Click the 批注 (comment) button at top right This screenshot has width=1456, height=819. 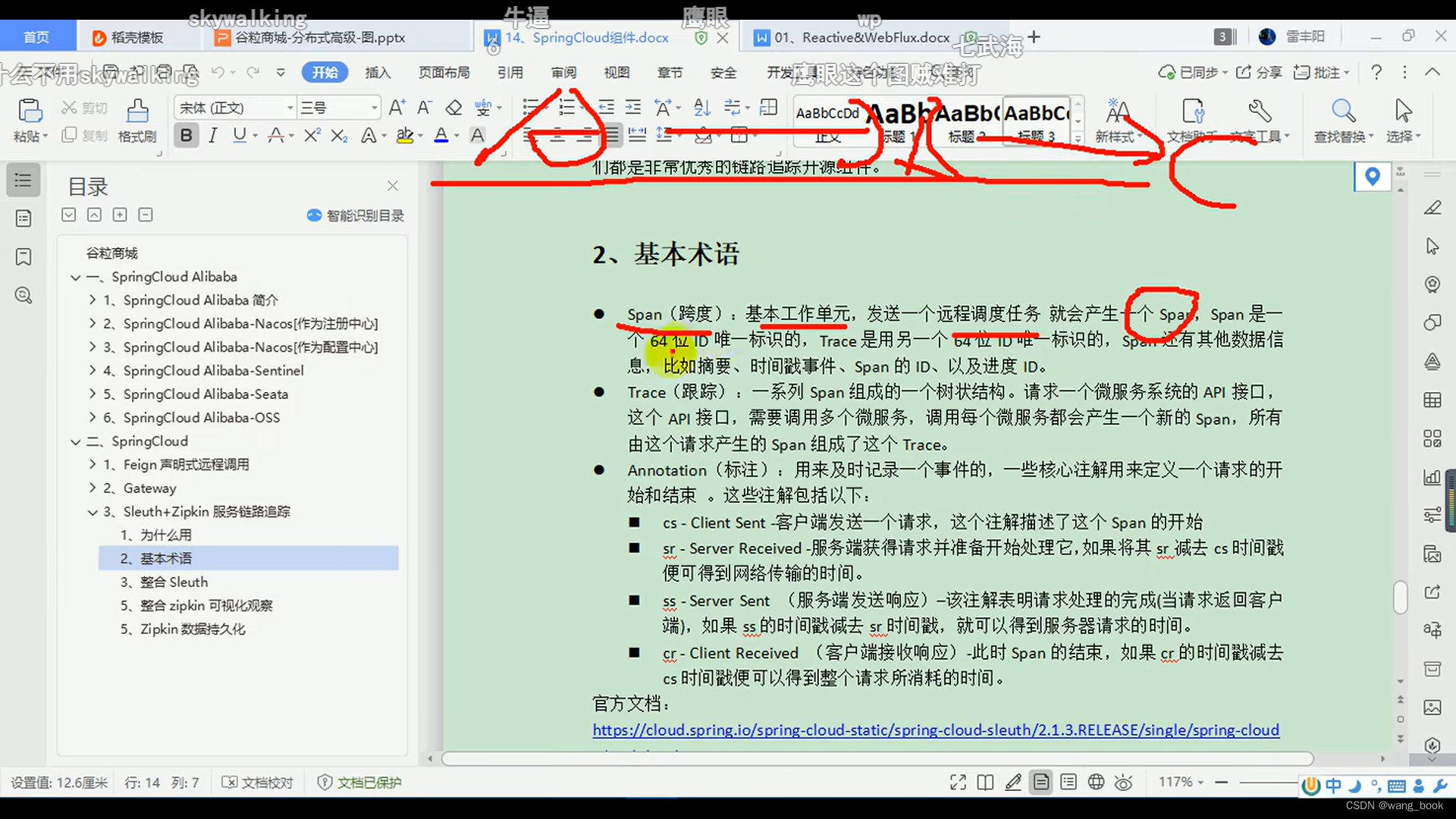1321,72
